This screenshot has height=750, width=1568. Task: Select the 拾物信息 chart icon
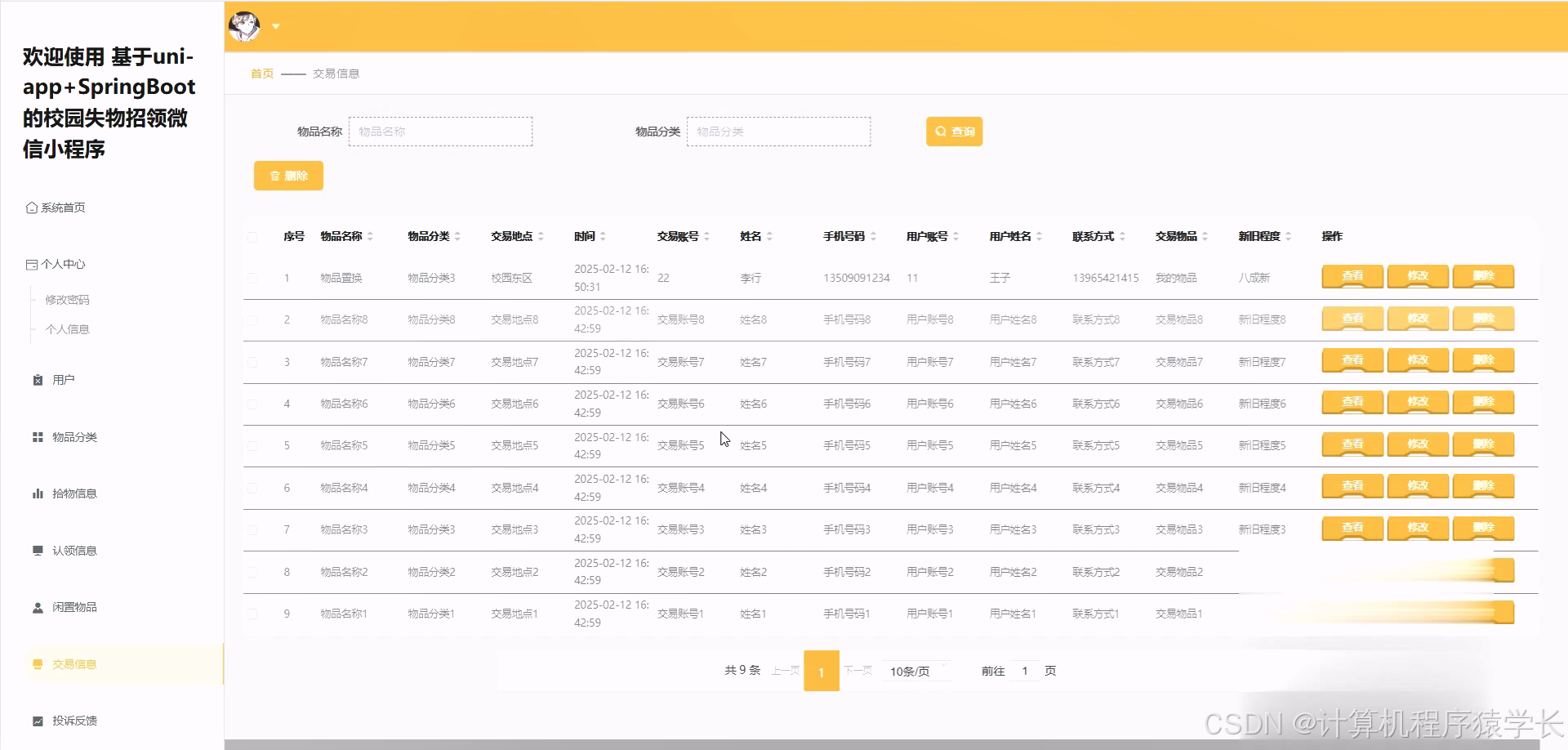(x=36, y=493)
